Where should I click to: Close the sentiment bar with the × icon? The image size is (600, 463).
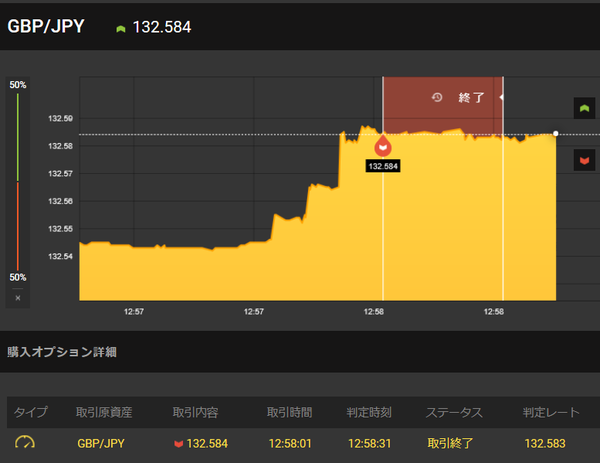(x=18, y=298)
